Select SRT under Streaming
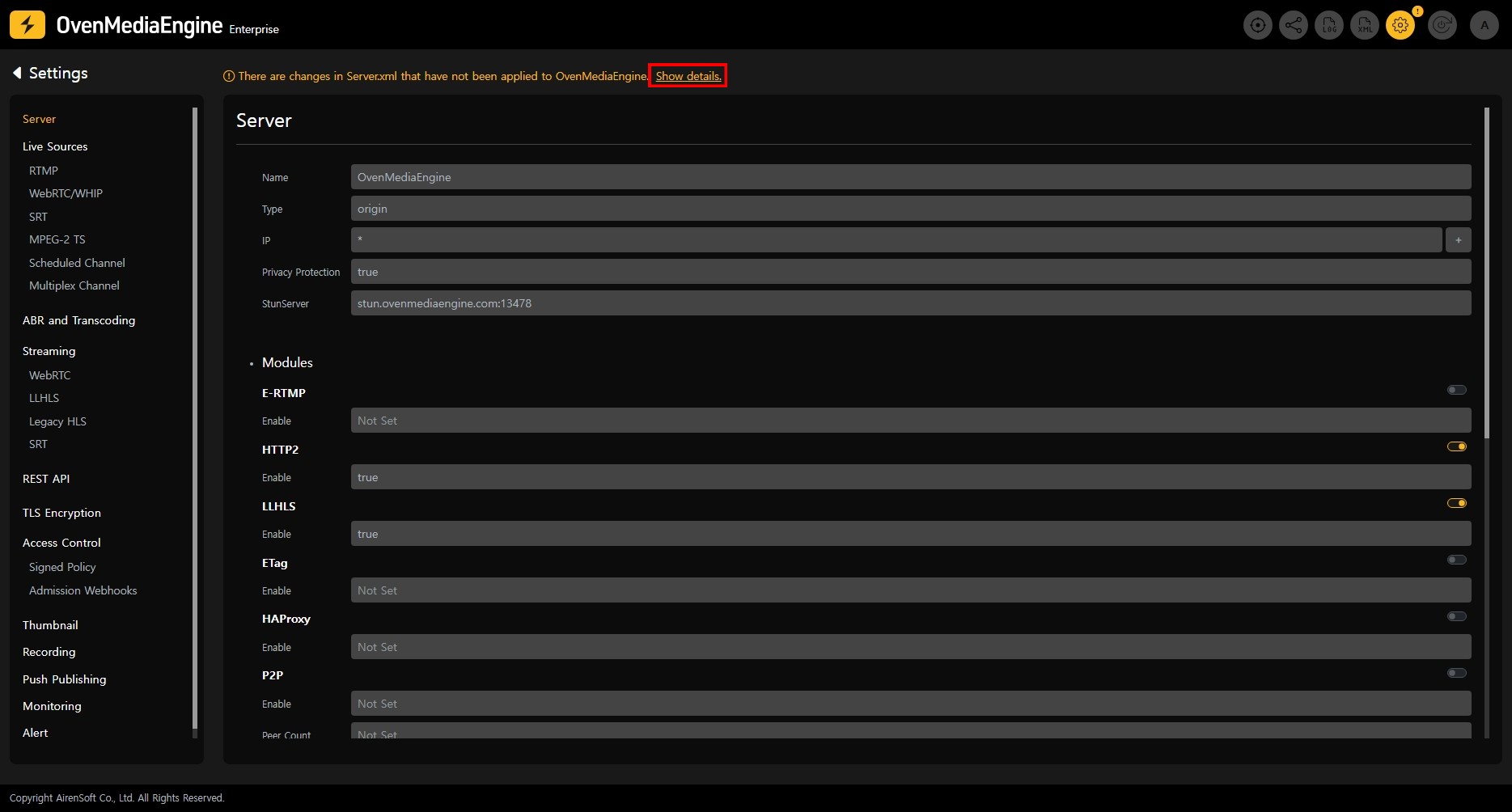Screen dimensions: 1512x812 tap(38, 444)
